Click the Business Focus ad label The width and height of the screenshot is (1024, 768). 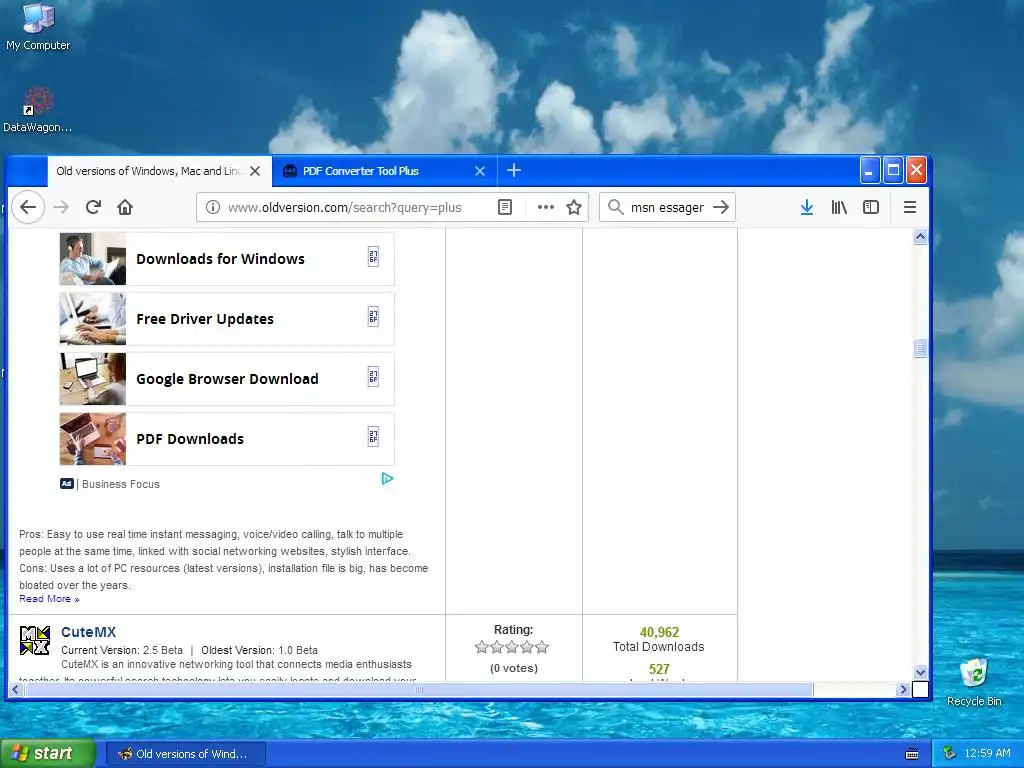coord(121,484)
